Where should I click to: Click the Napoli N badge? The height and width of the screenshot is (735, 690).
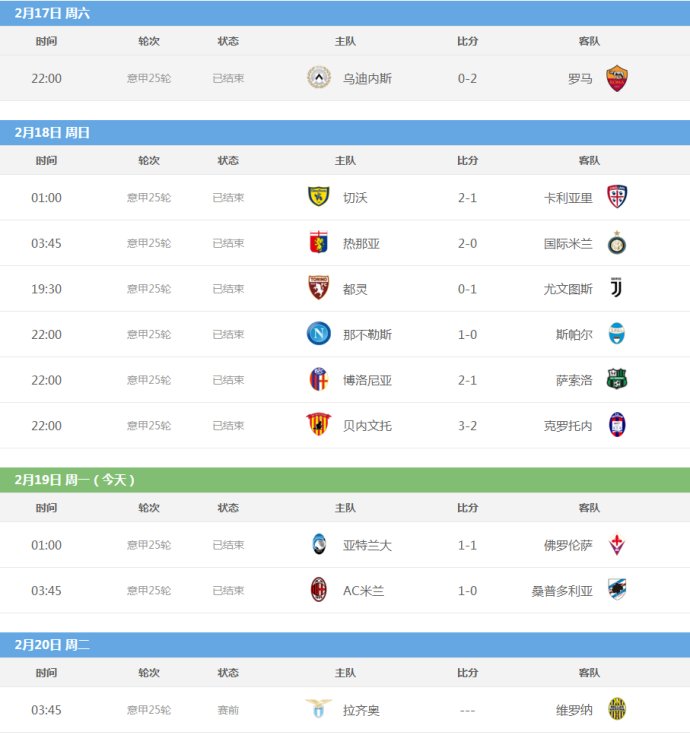click(x=319, y=333)
